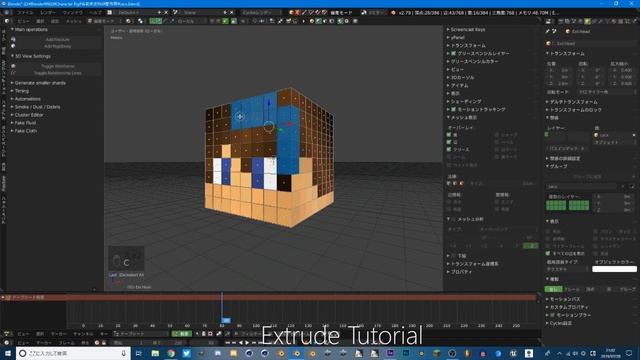Click the object name field Ext.Head

pyautogui.click(x=592, y=43)
